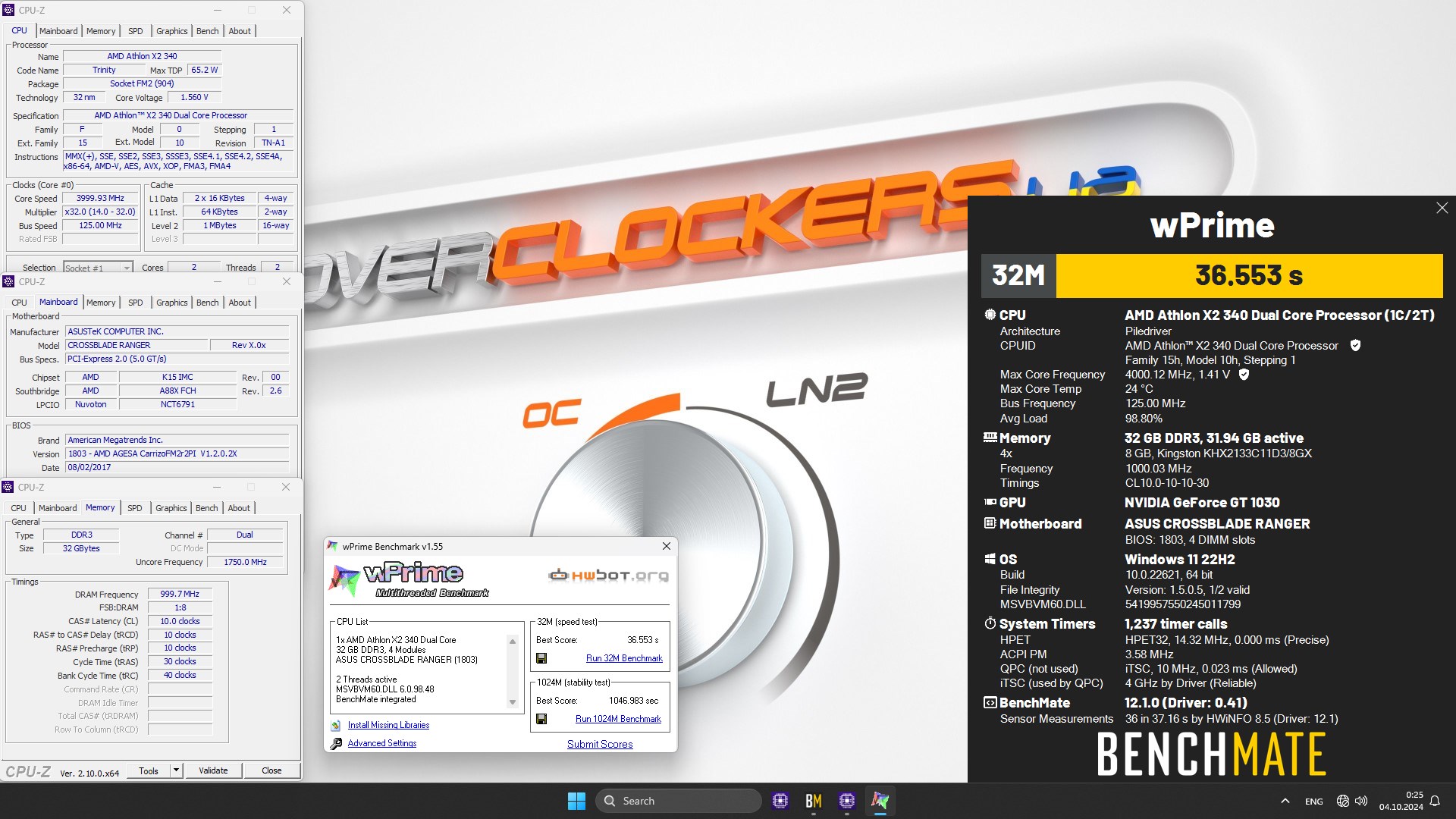Open the Memory tab in top CPU-Z window

click(x=101, y=31)
